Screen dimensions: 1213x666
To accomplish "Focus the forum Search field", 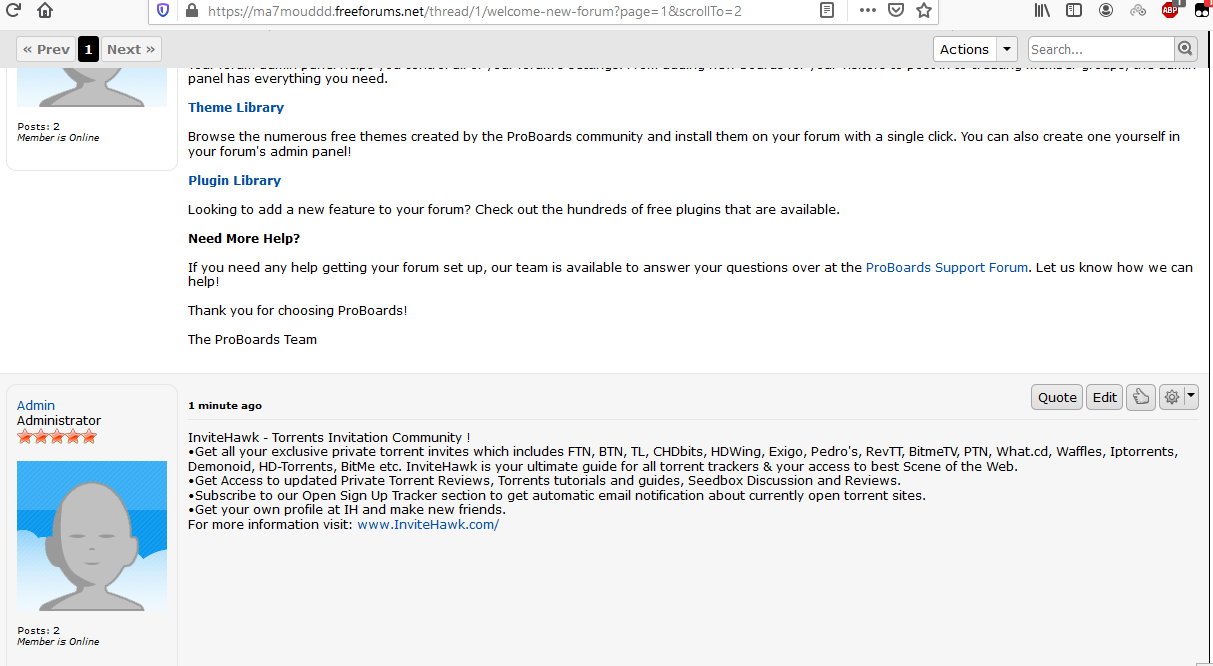I will (x=1100, y=49).
